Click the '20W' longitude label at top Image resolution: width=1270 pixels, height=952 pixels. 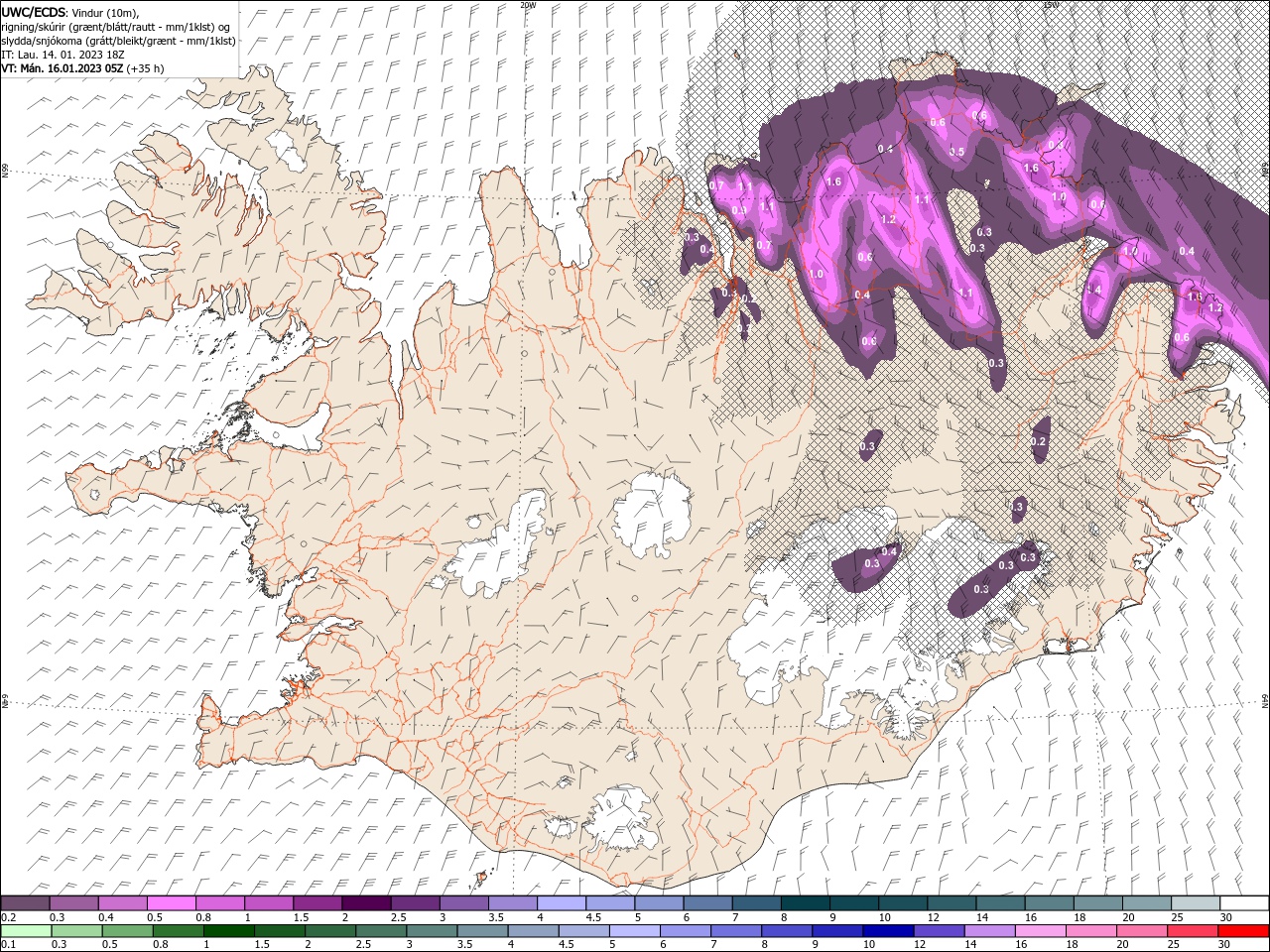coord(528,5)
